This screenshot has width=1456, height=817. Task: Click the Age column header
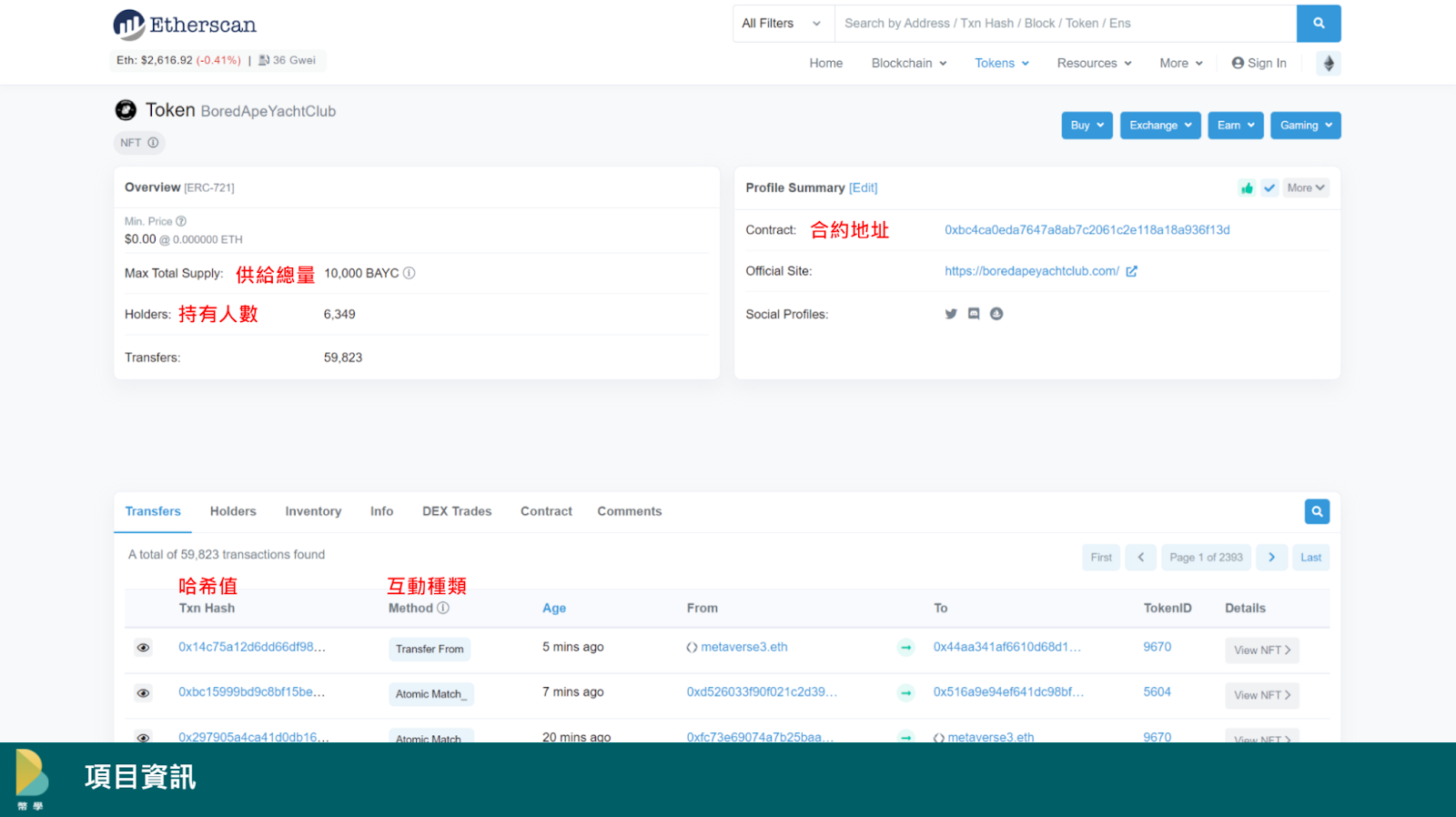click(554, 608)
